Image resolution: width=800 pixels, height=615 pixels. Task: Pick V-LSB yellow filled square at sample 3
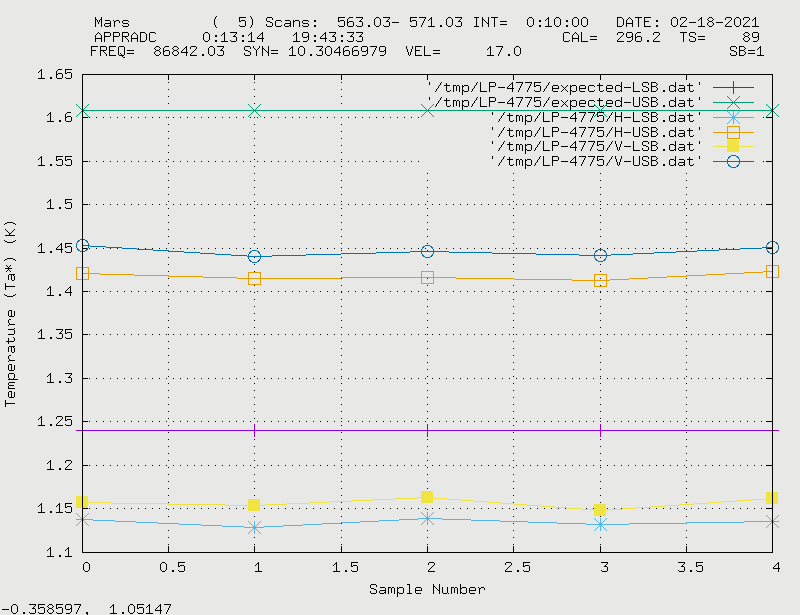(600, 510)
